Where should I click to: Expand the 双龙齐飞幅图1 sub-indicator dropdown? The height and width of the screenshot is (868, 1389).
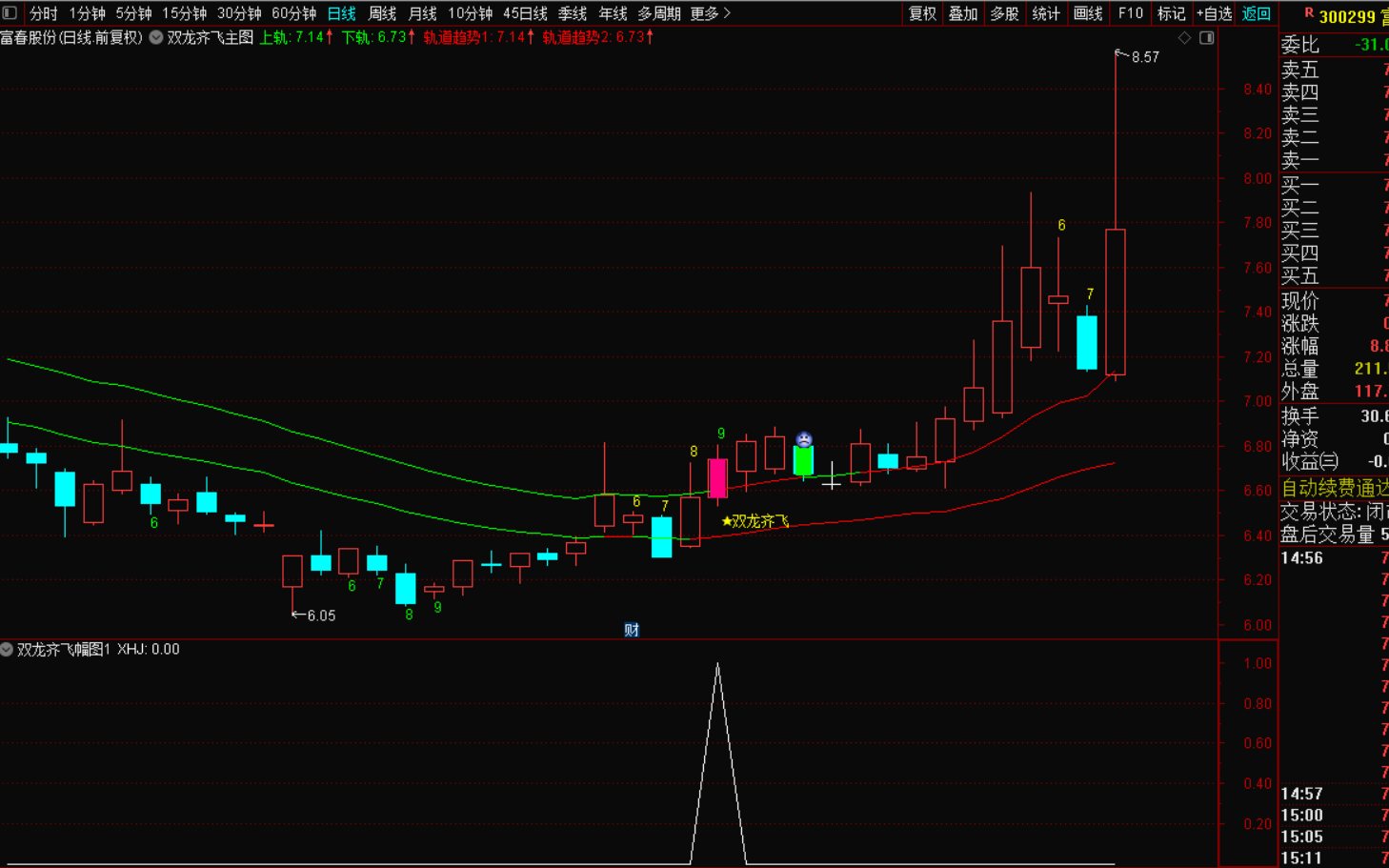point(8,649)
